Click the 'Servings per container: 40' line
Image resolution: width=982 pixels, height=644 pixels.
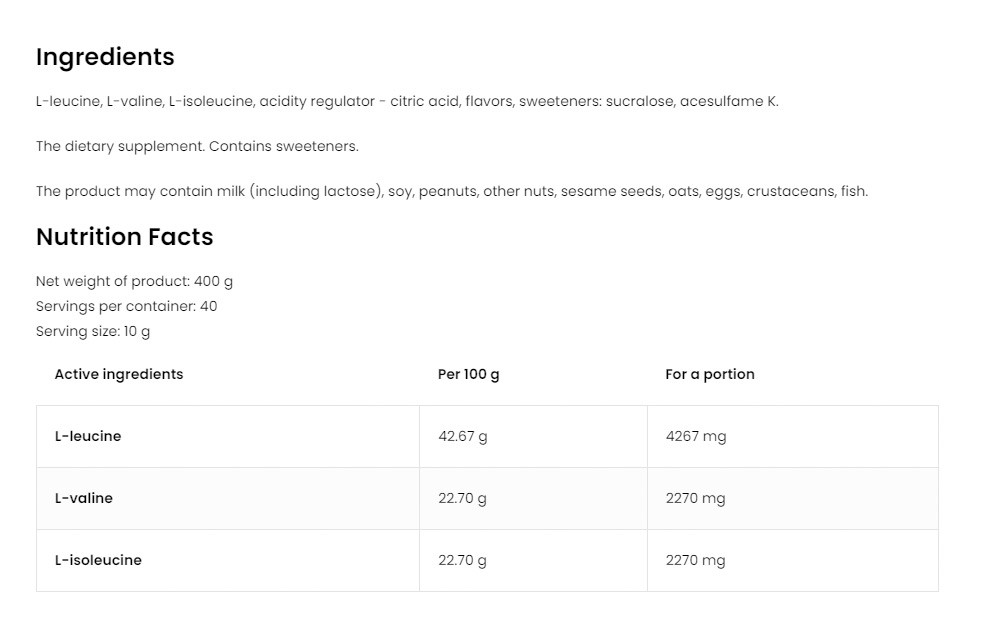tap(126, 306)
